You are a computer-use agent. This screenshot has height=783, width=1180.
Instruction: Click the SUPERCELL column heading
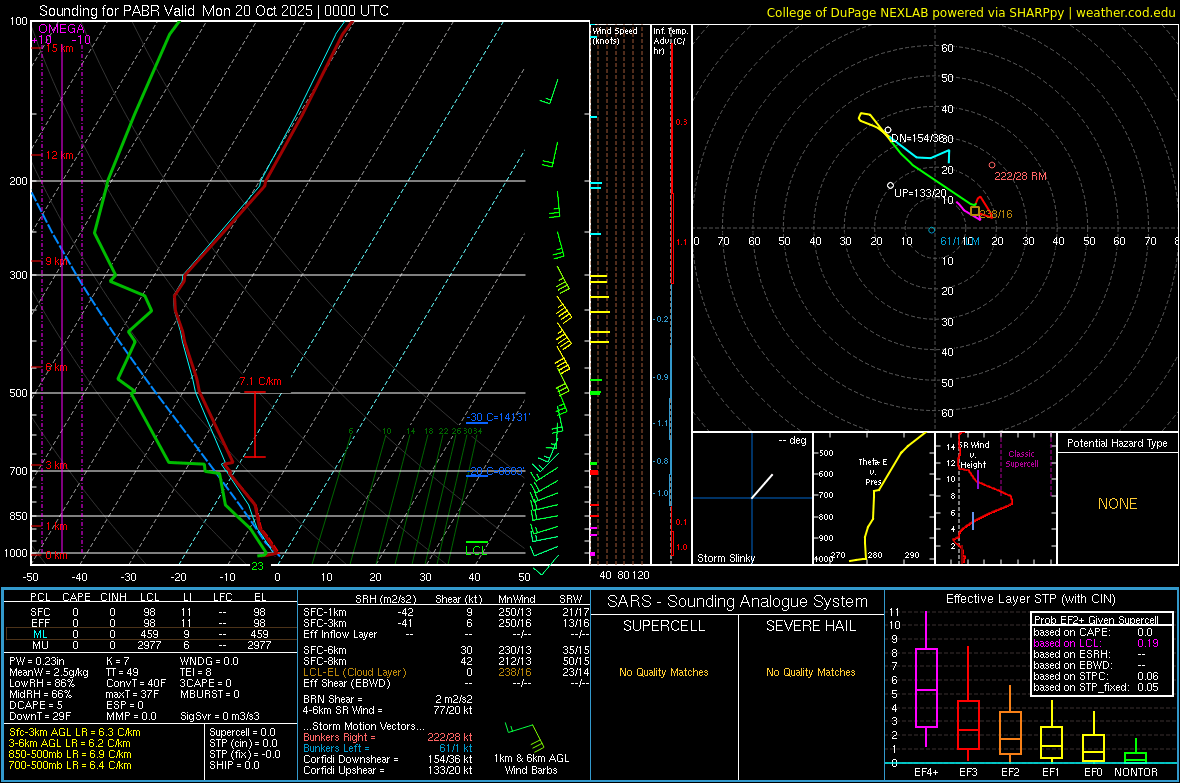pyautogui.click(x=664, y=626)
